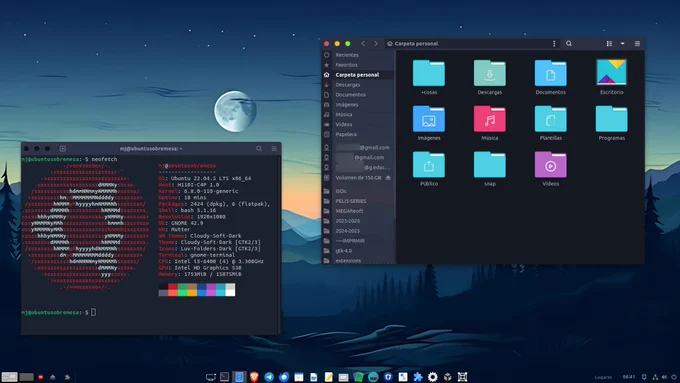Go forward in the file manager
This screenshot has height=383, width=680.
click(x=376, y=43)
